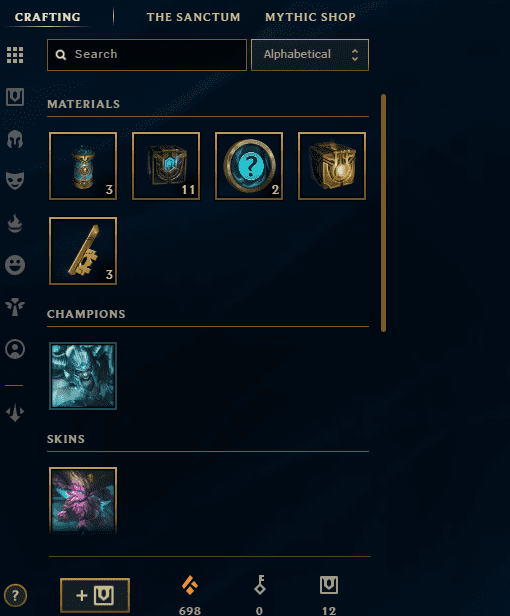This screenshot has width=510, height=616.
Task: Click the loot list vertical scrollbar
Action: click(383, 213)
